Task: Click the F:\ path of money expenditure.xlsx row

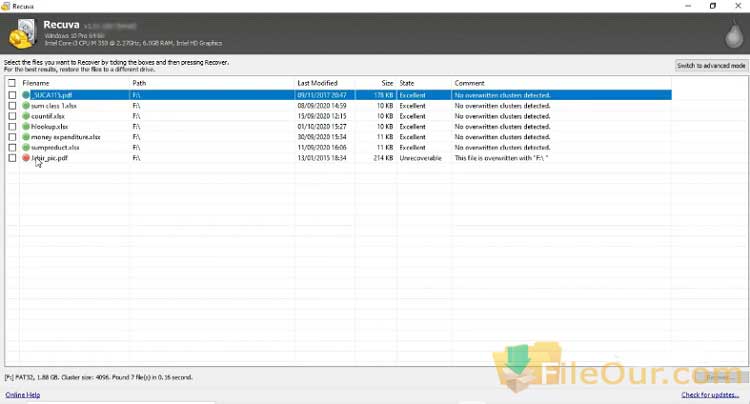Action: coord(136,137)
